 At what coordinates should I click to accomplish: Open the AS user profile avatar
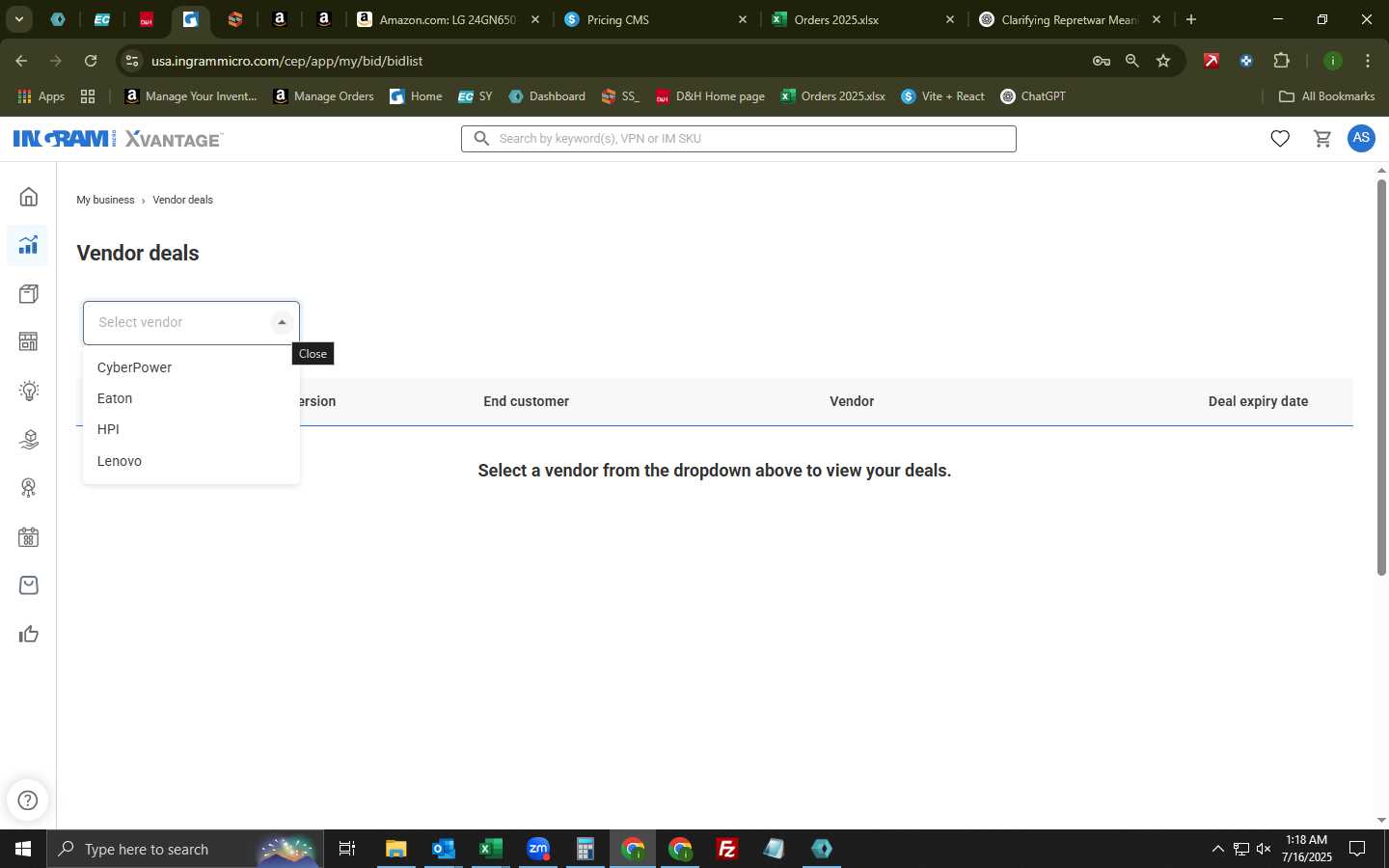pyautogui.click(x=1361, y=138)
